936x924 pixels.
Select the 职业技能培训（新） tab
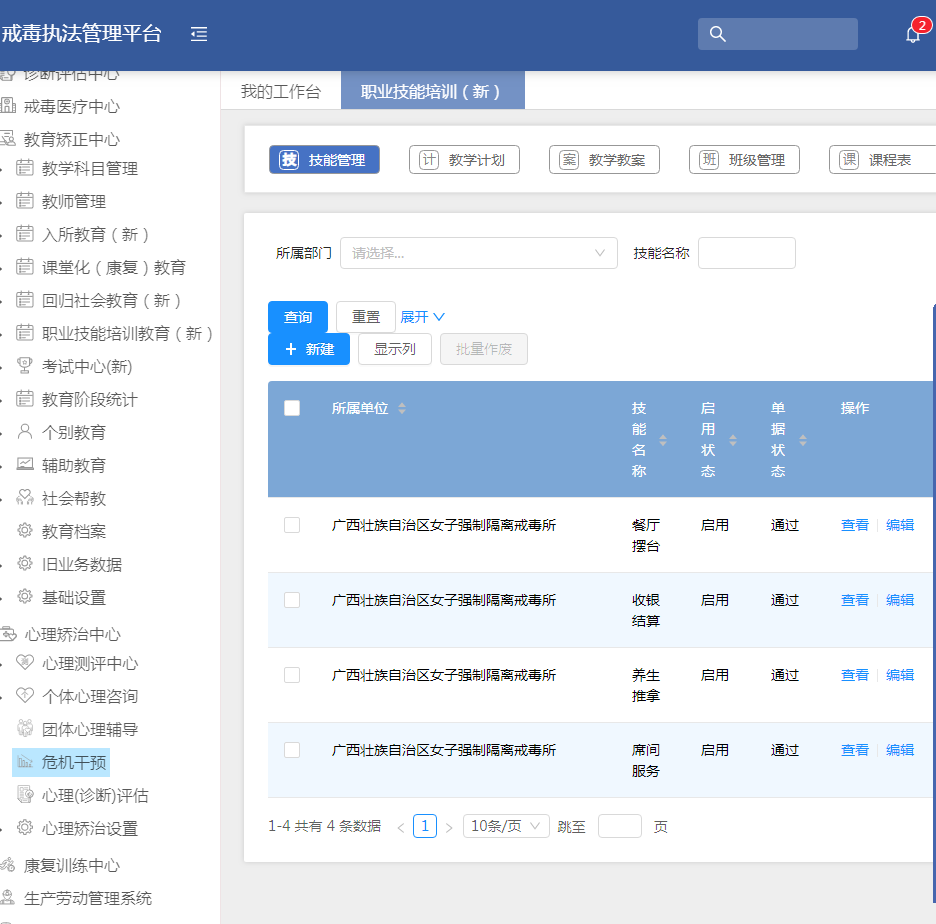point(433,91)
